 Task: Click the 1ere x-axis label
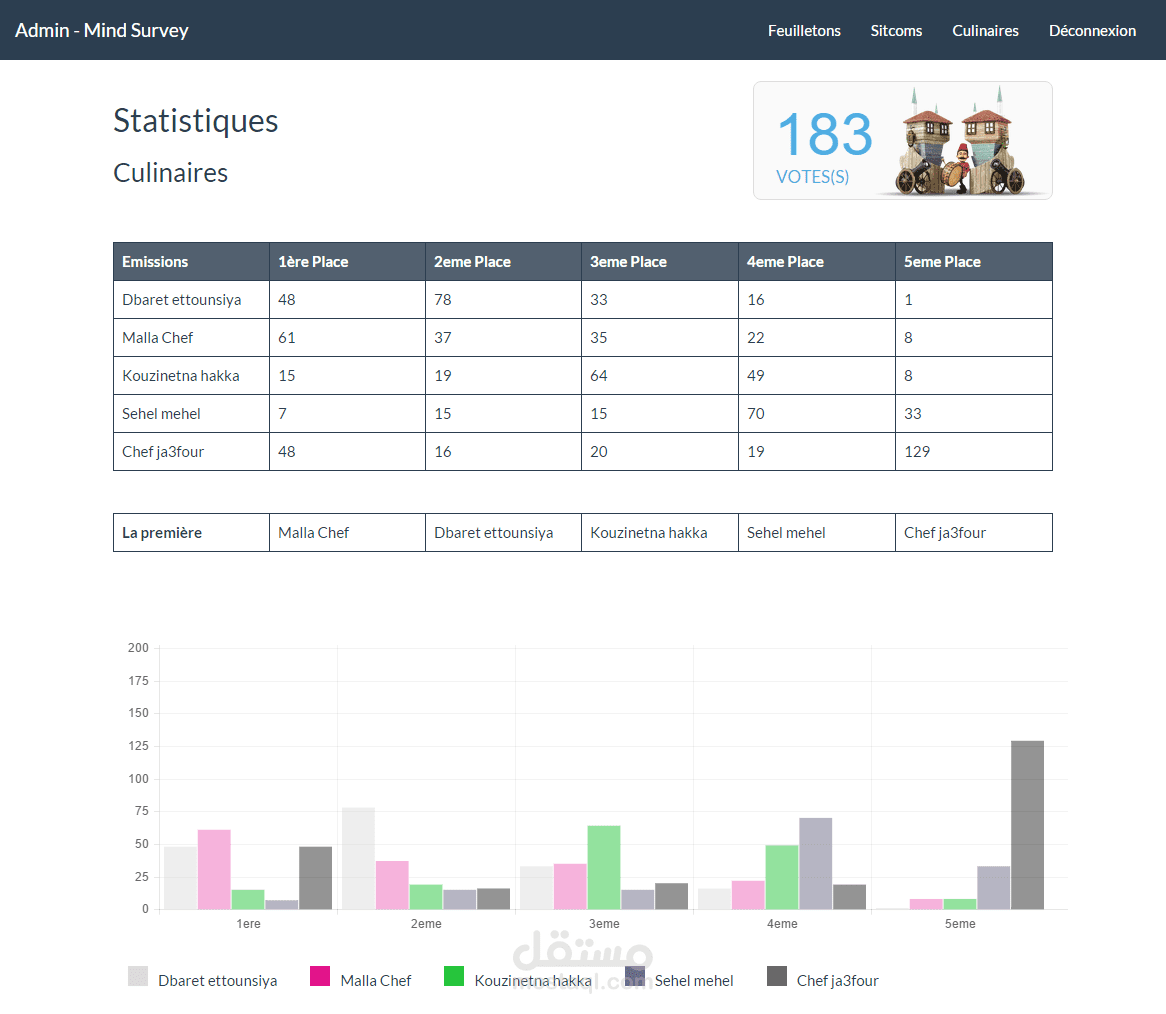coord(248,923)
